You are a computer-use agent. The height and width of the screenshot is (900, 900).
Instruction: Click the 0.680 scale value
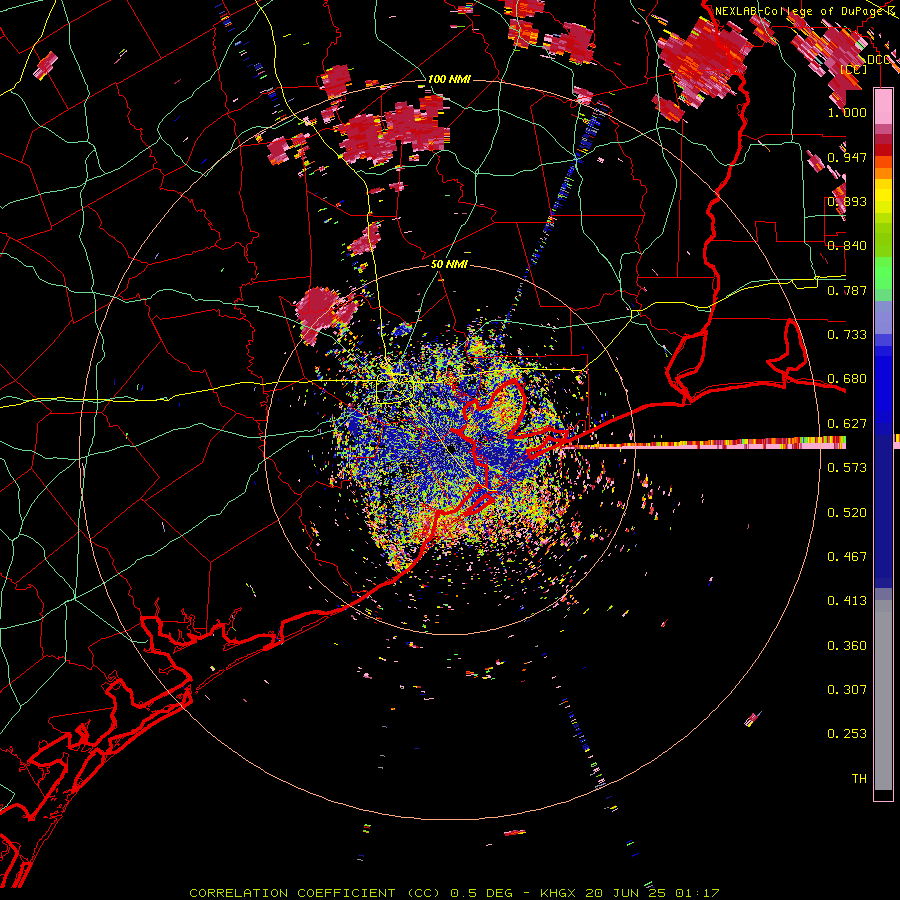[847, 379]
